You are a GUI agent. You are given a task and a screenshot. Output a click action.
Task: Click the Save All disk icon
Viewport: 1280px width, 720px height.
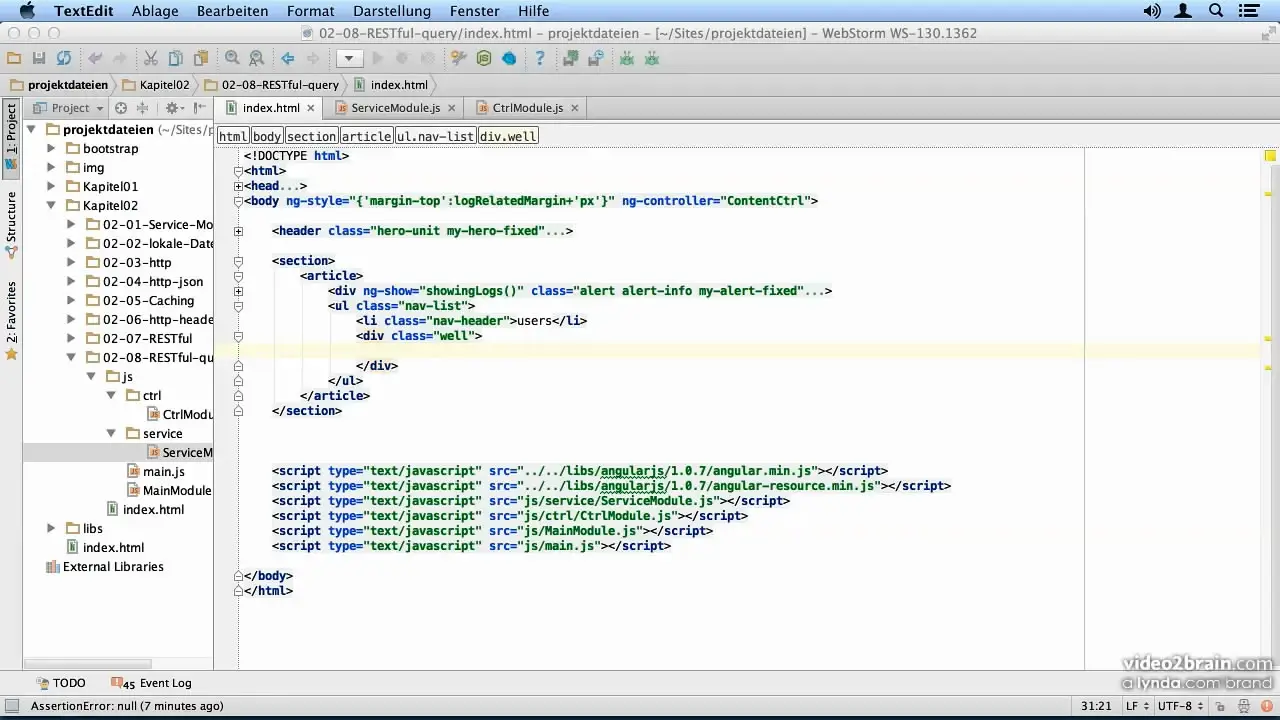click(x=39, y=59)
